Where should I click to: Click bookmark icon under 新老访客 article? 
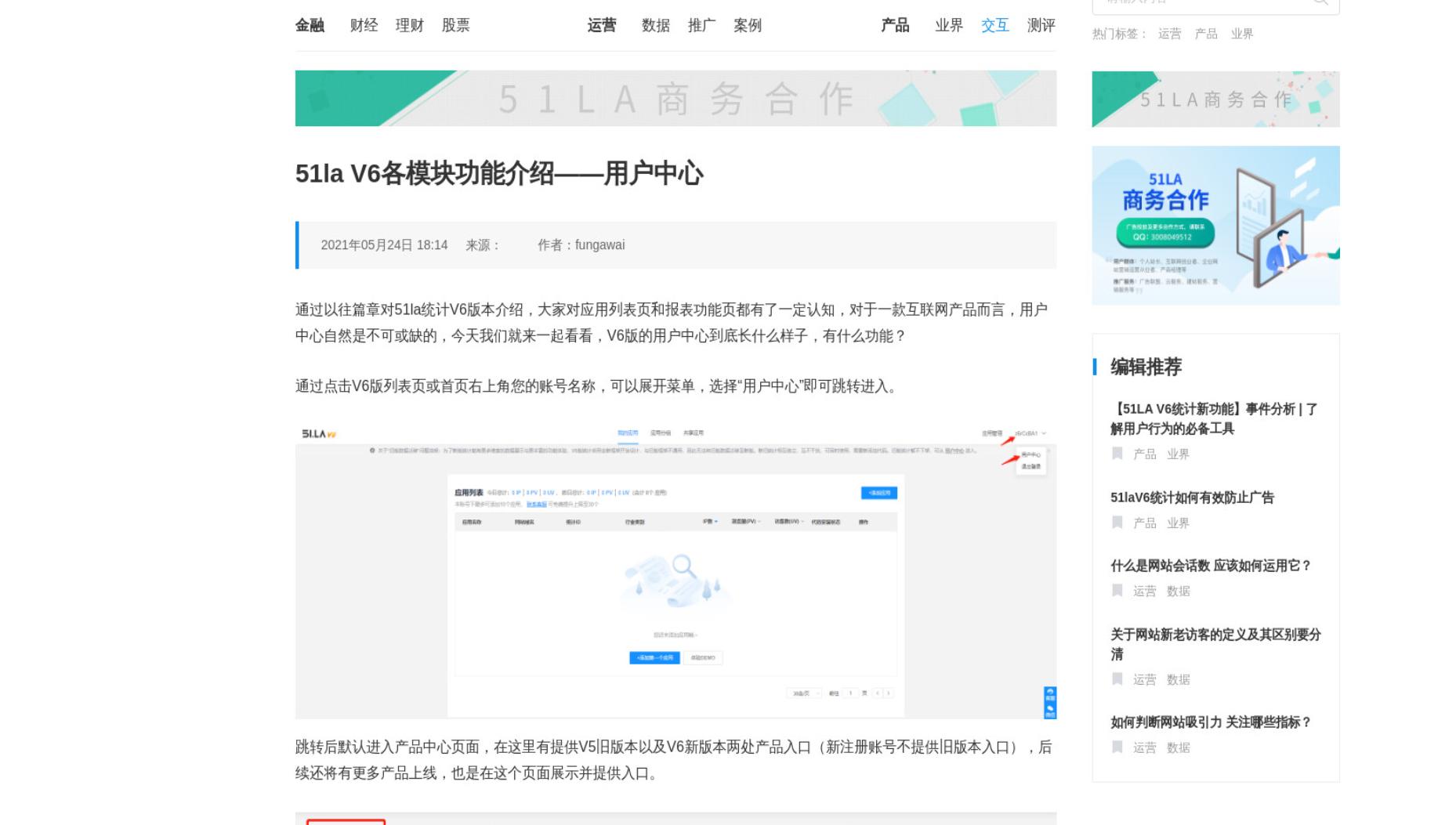(1117, 679)
